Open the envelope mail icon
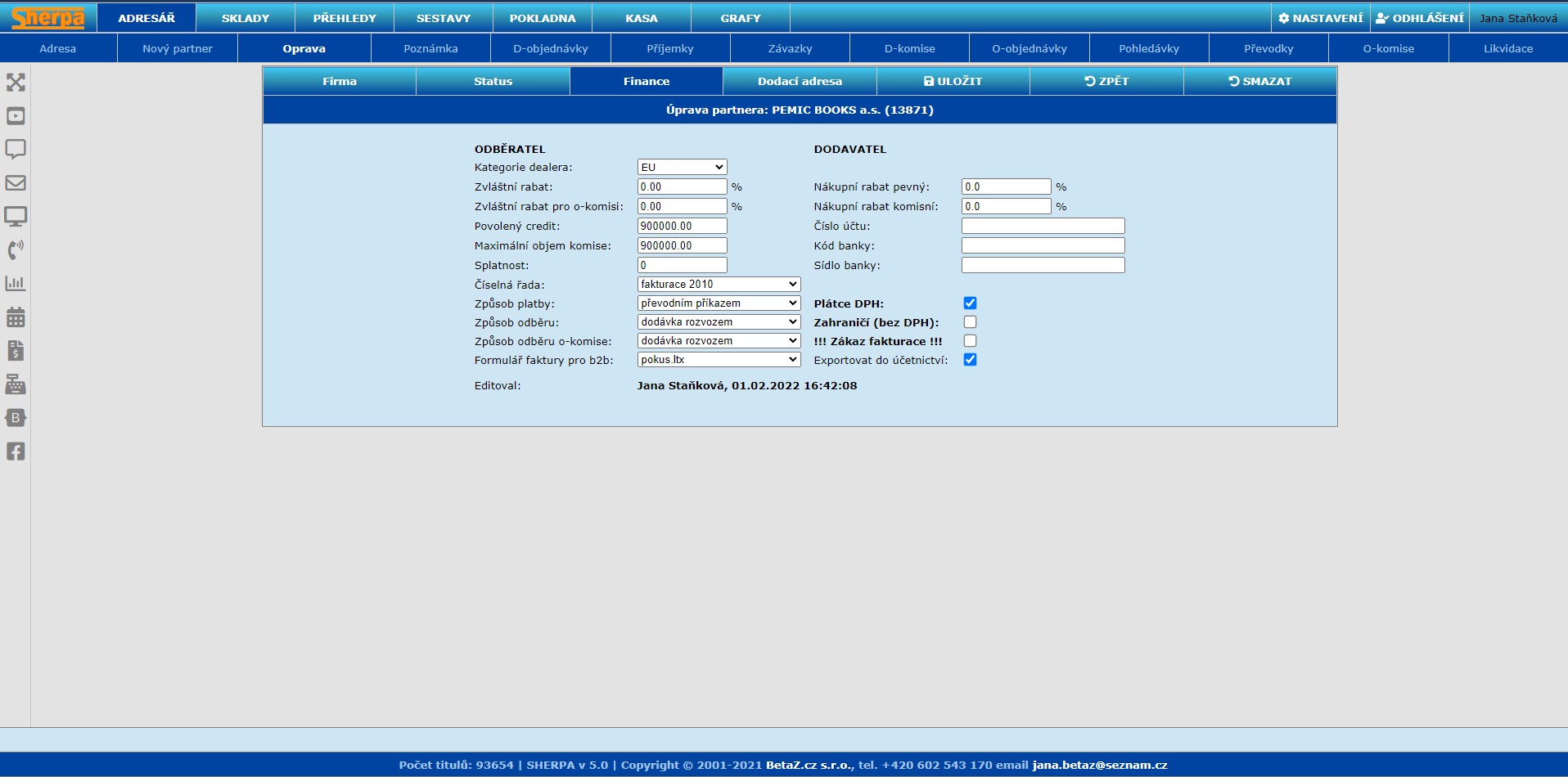Screen dimensions: 1568x777 click(x=16, y=183)
